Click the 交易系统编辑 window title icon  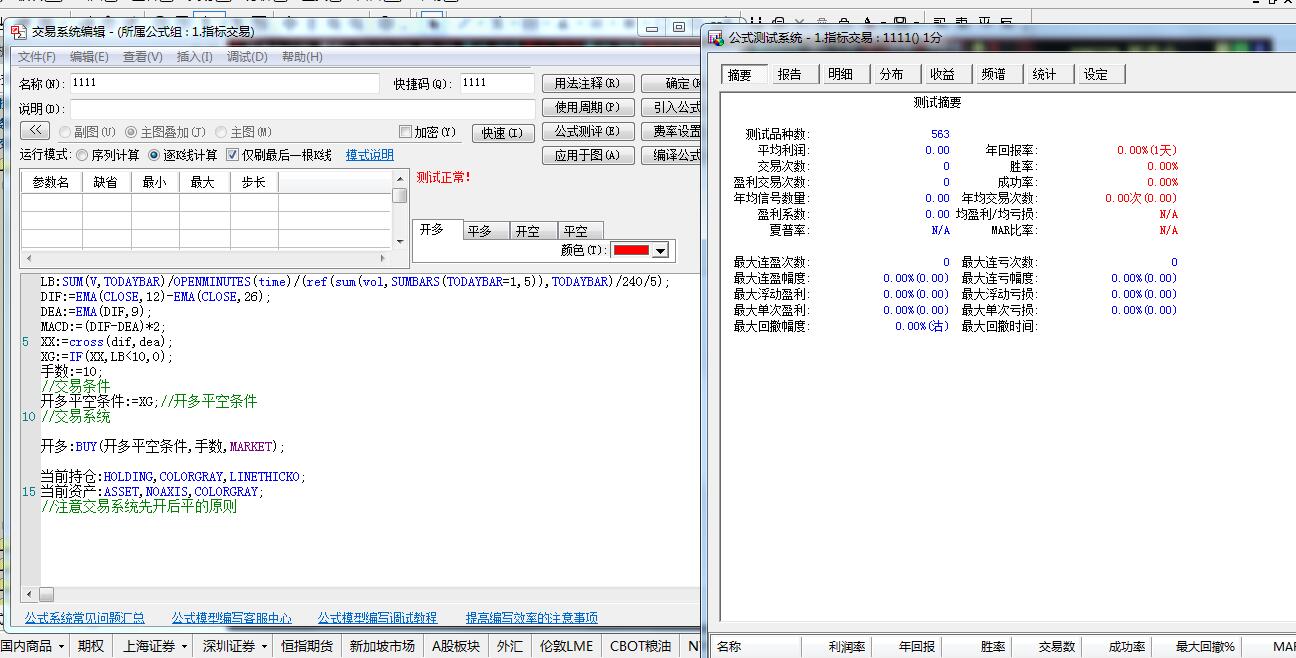coord(18,31)
